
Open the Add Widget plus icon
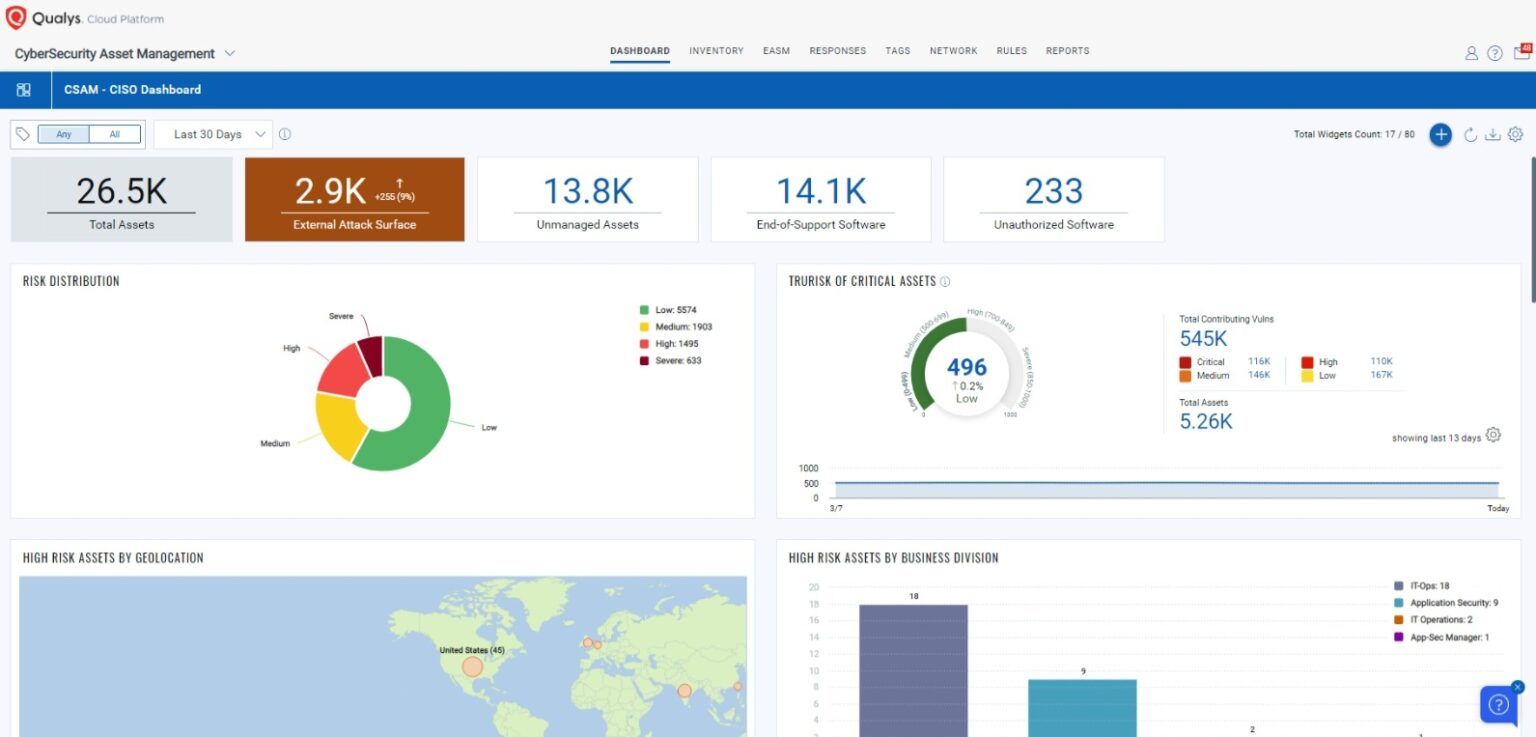(1440, 133)
